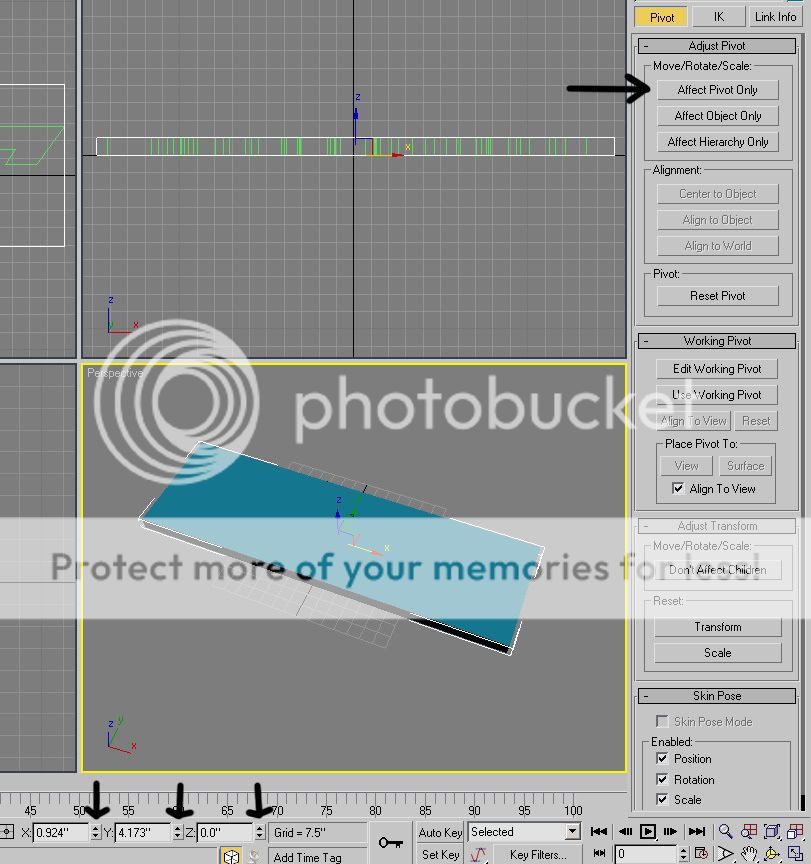The width and height of the screenshot is (811, 864).
Task: Click the X coordinate input field
Action: (61, 832)
